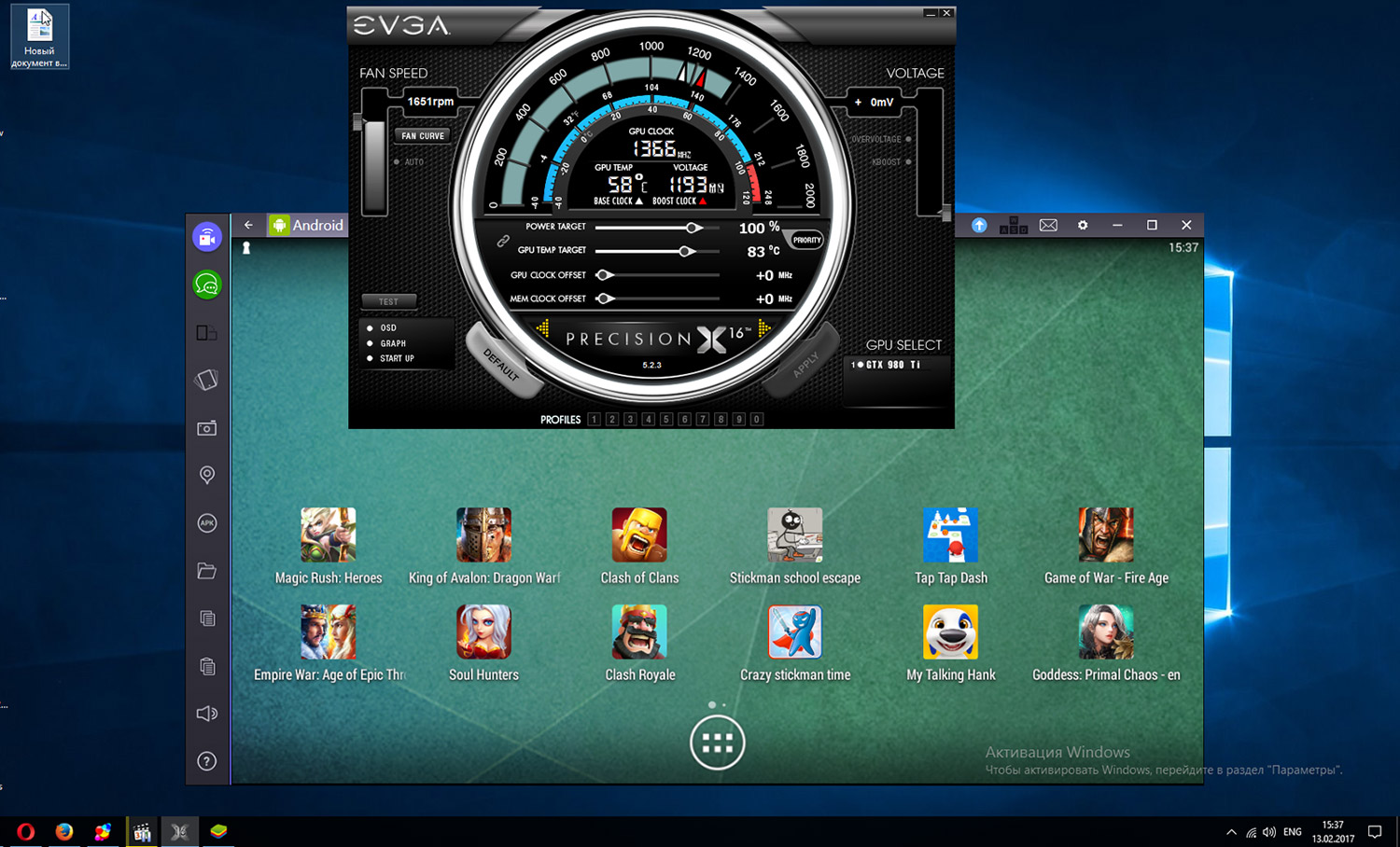Click the shake cards icon in BlueStacks sidebar
1400x847 pixels.
207,380
